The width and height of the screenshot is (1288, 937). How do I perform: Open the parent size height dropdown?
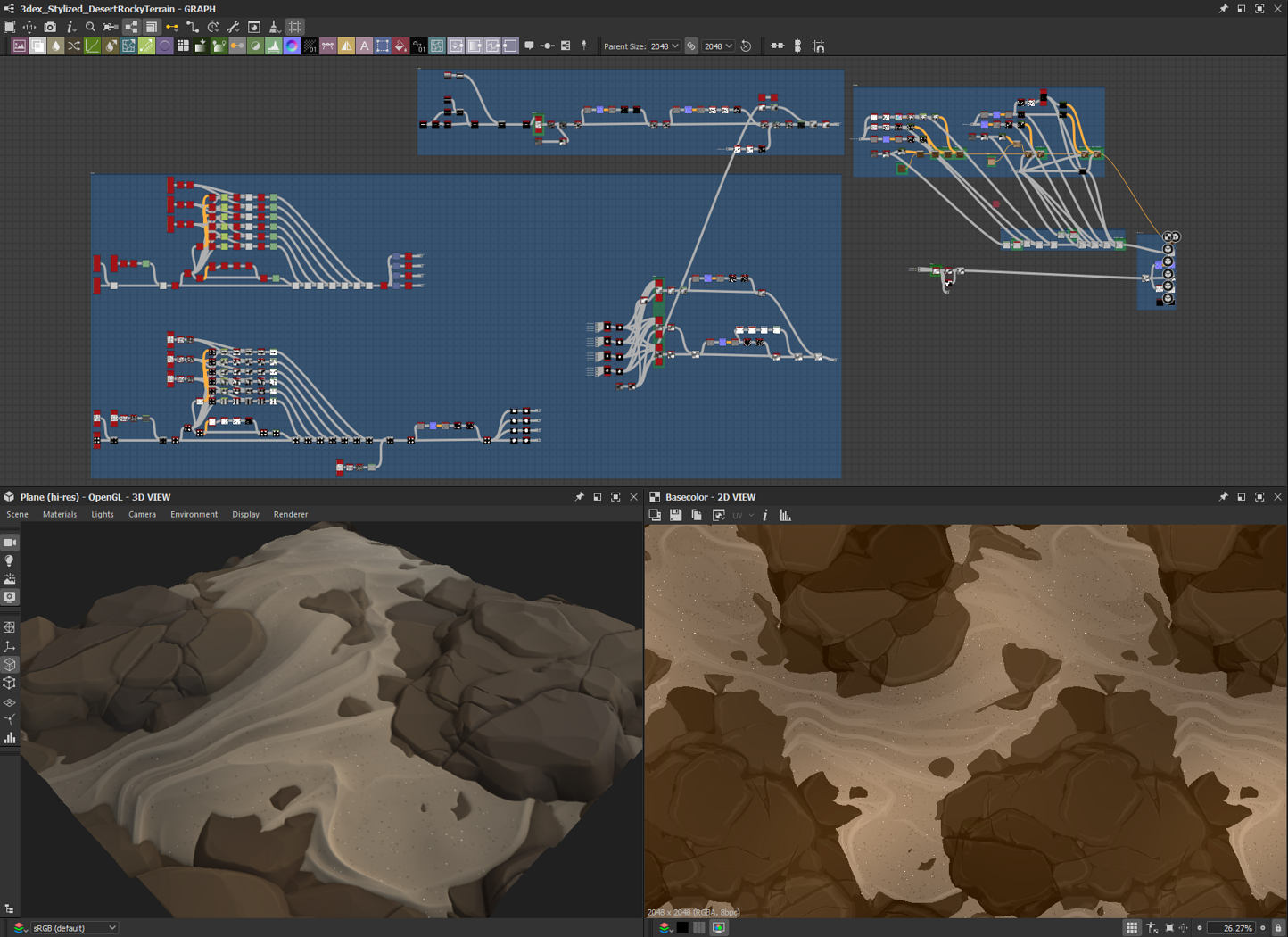(718, 46)
